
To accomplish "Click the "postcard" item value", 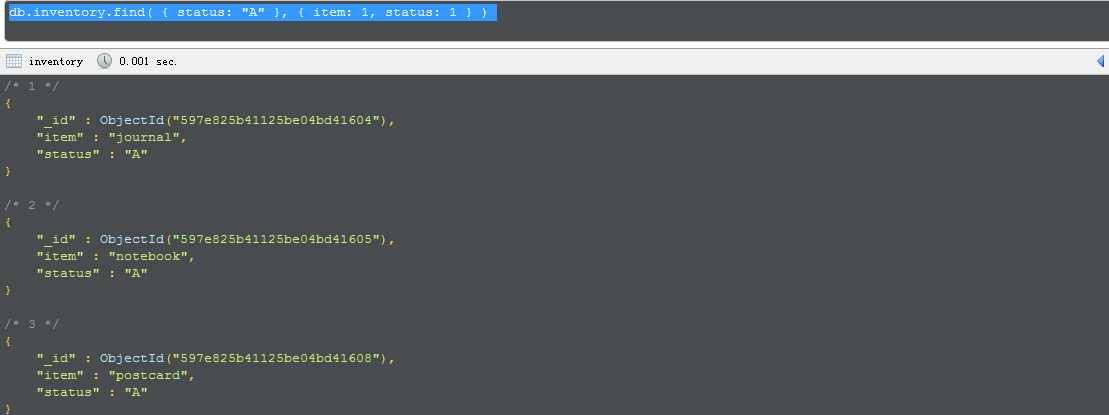I will click(x=148, y=375).
